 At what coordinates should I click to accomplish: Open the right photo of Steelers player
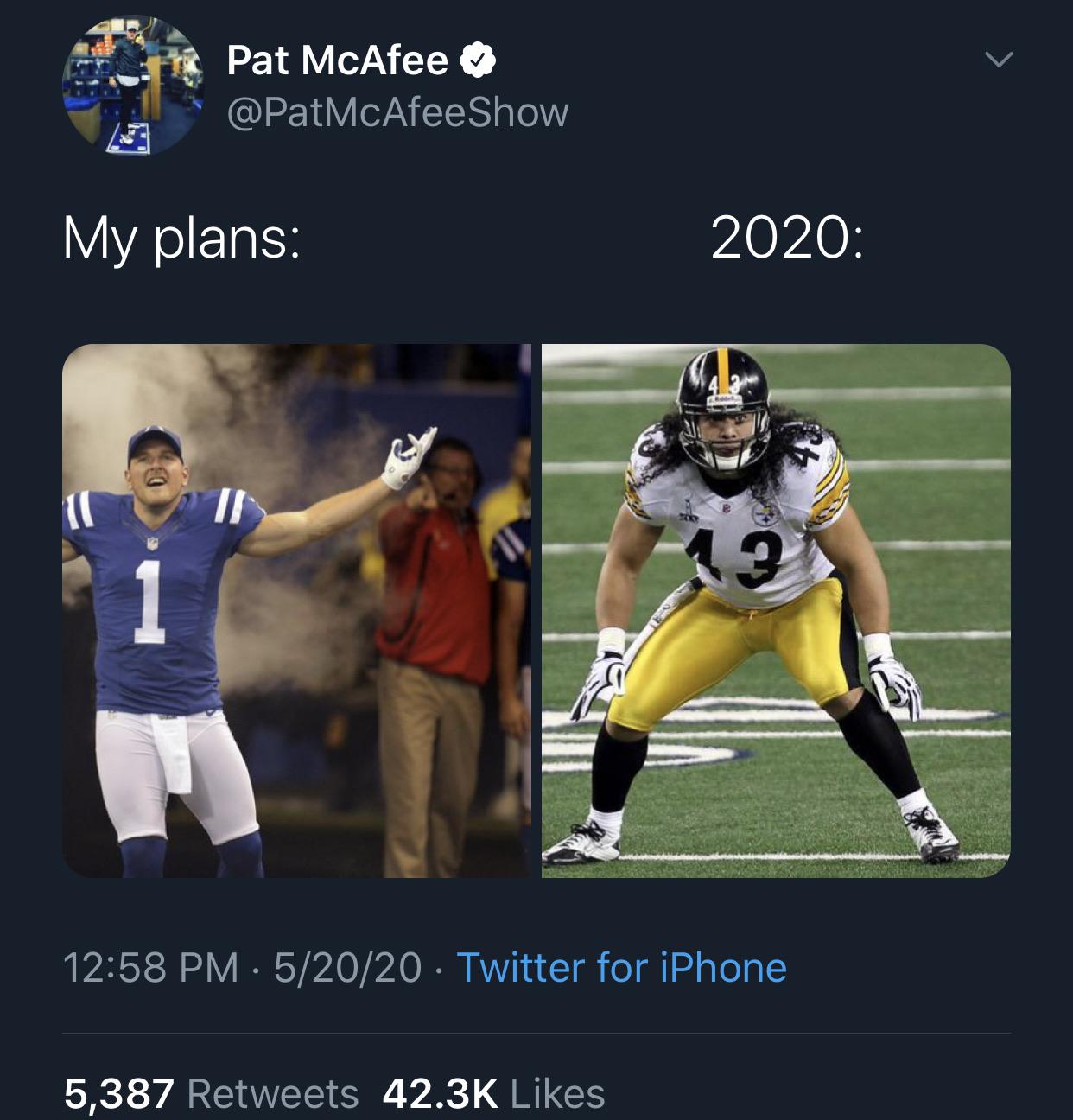(x=776, y=610)
